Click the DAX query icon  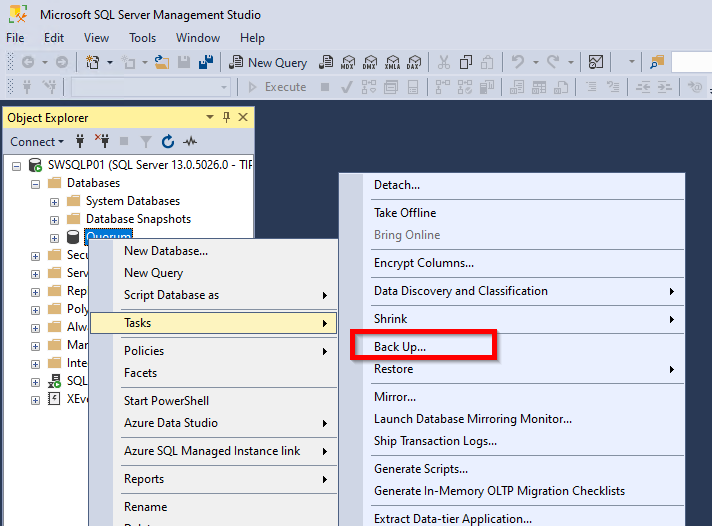(x=414, y=62)
